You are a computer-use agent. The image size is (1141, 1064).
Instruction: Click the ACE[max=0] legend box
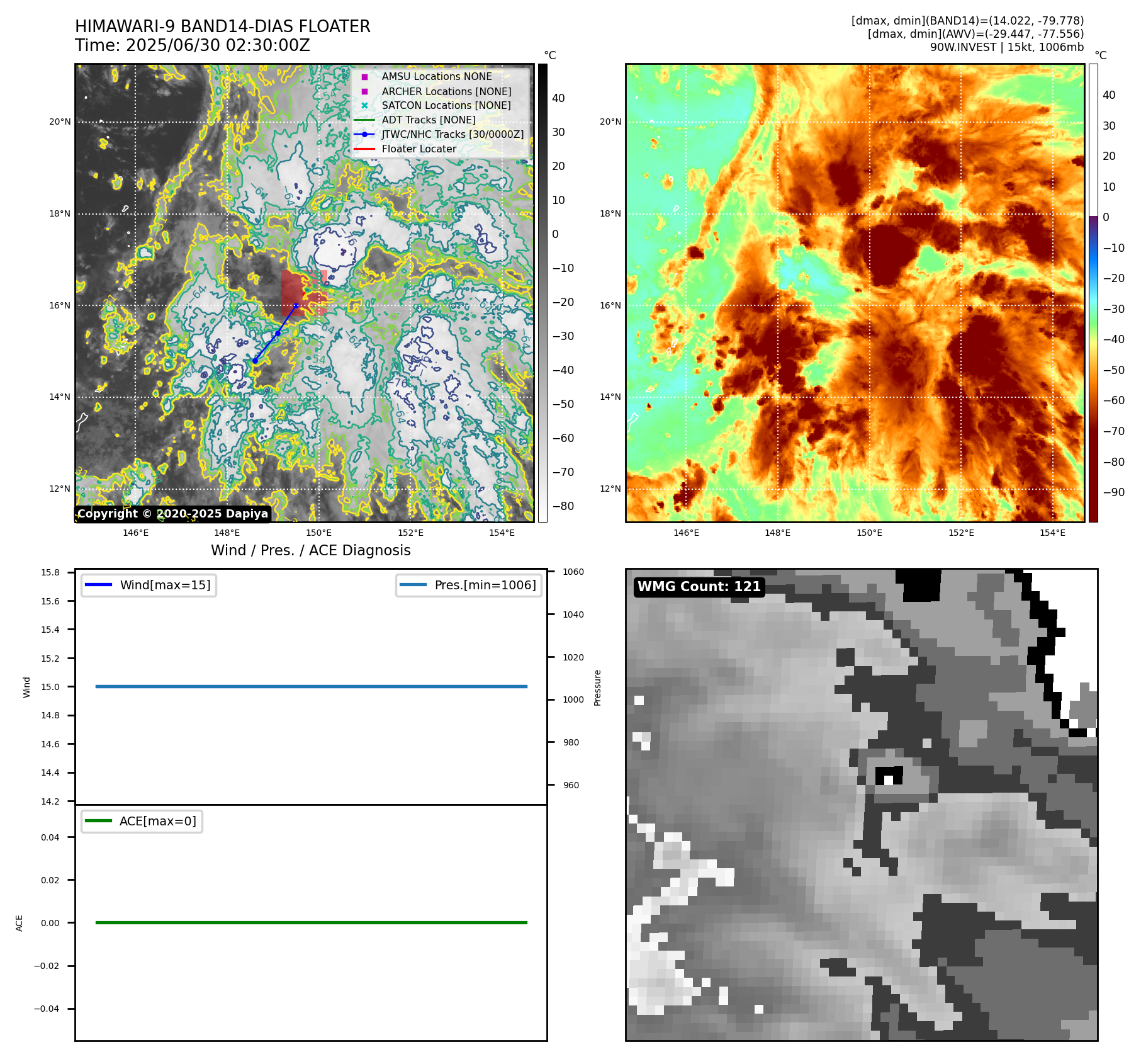pos(142,821)
